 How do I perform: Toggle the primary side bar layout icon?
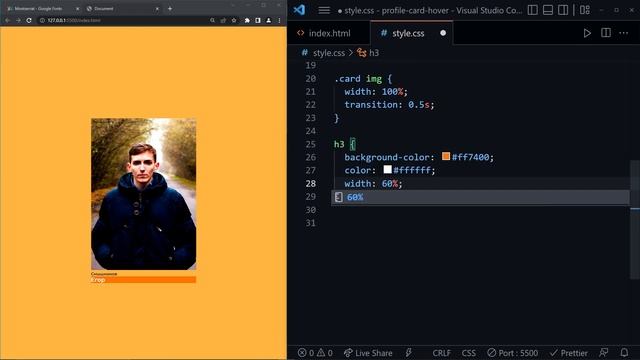tap(533, 10)
